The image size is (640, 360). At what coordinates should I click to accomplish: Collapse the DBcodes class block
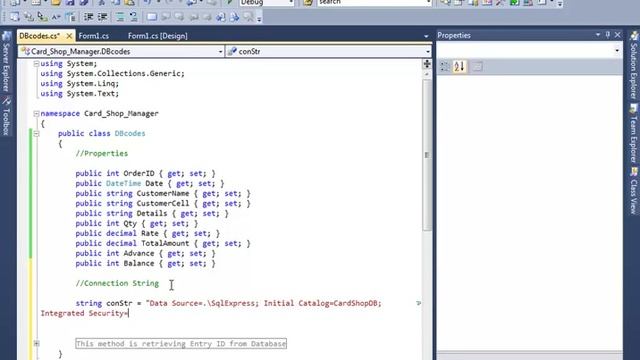point(36,133)
